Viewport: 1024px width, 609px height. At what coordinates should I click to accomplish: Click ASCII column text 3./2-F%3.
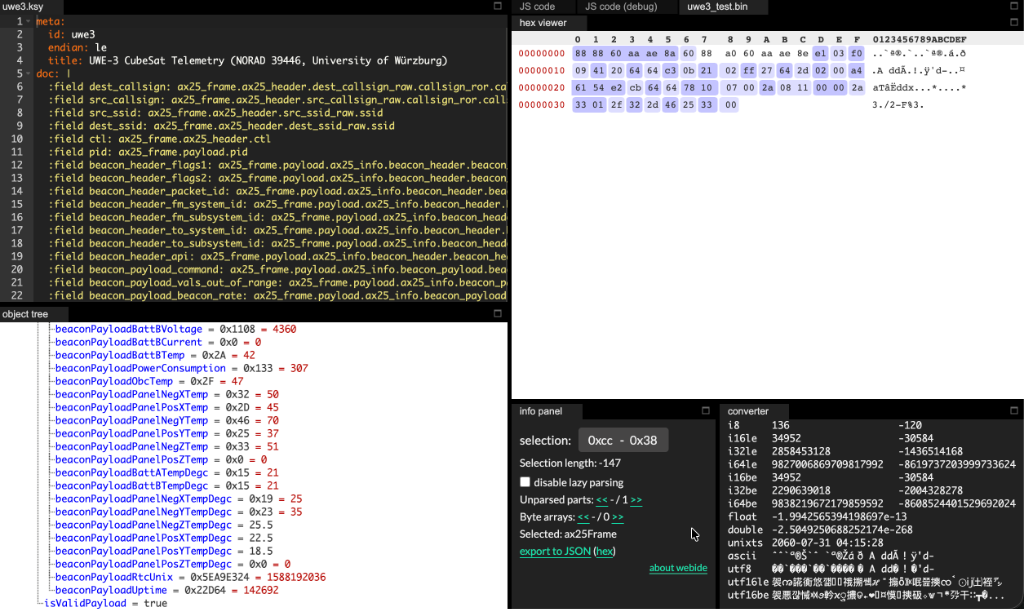[898, 104]
